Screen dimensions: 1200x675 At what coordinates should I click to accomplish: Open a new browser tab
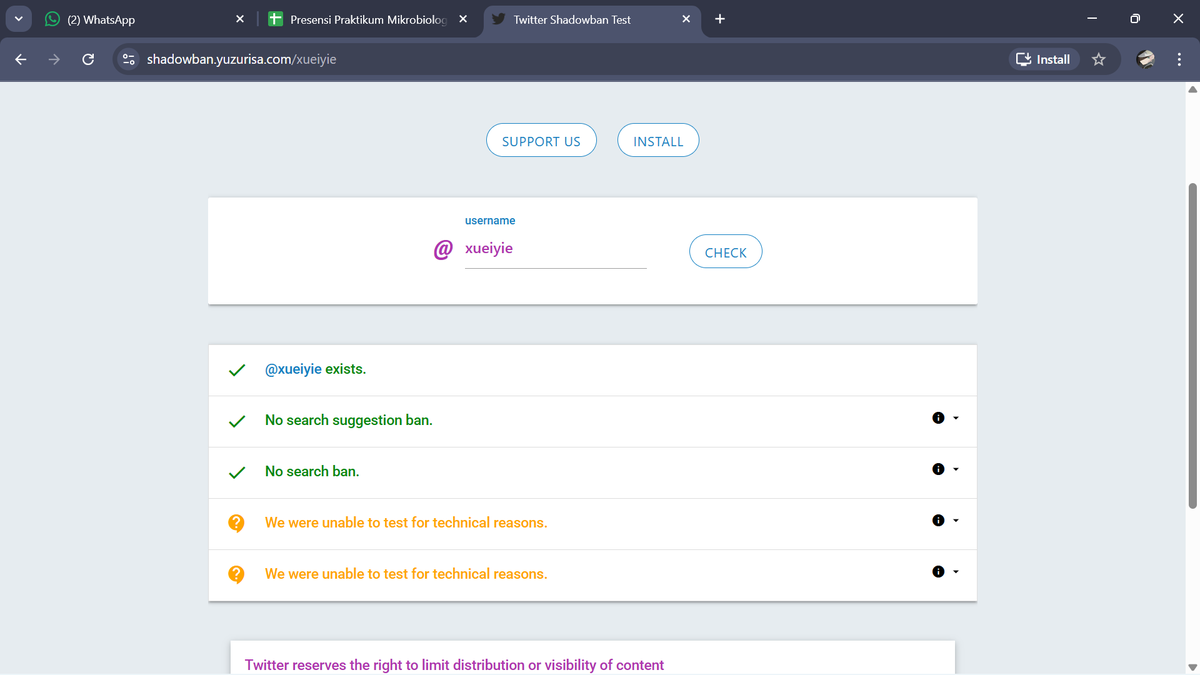pos(720,19)
